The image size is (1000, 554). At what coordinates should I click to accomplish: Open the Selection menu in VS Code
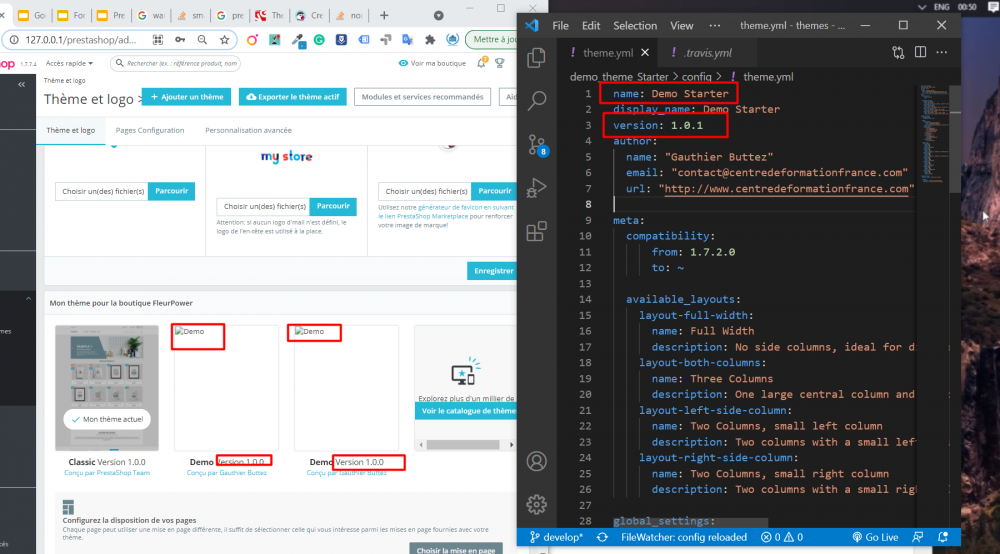click(x=635, y=25)
